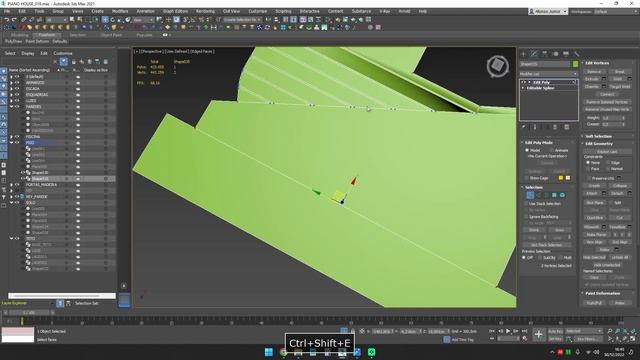Viewport: 640px width, 360px height.
Task: Collapse the Selection rollout
Action: (x=533, y=187)
